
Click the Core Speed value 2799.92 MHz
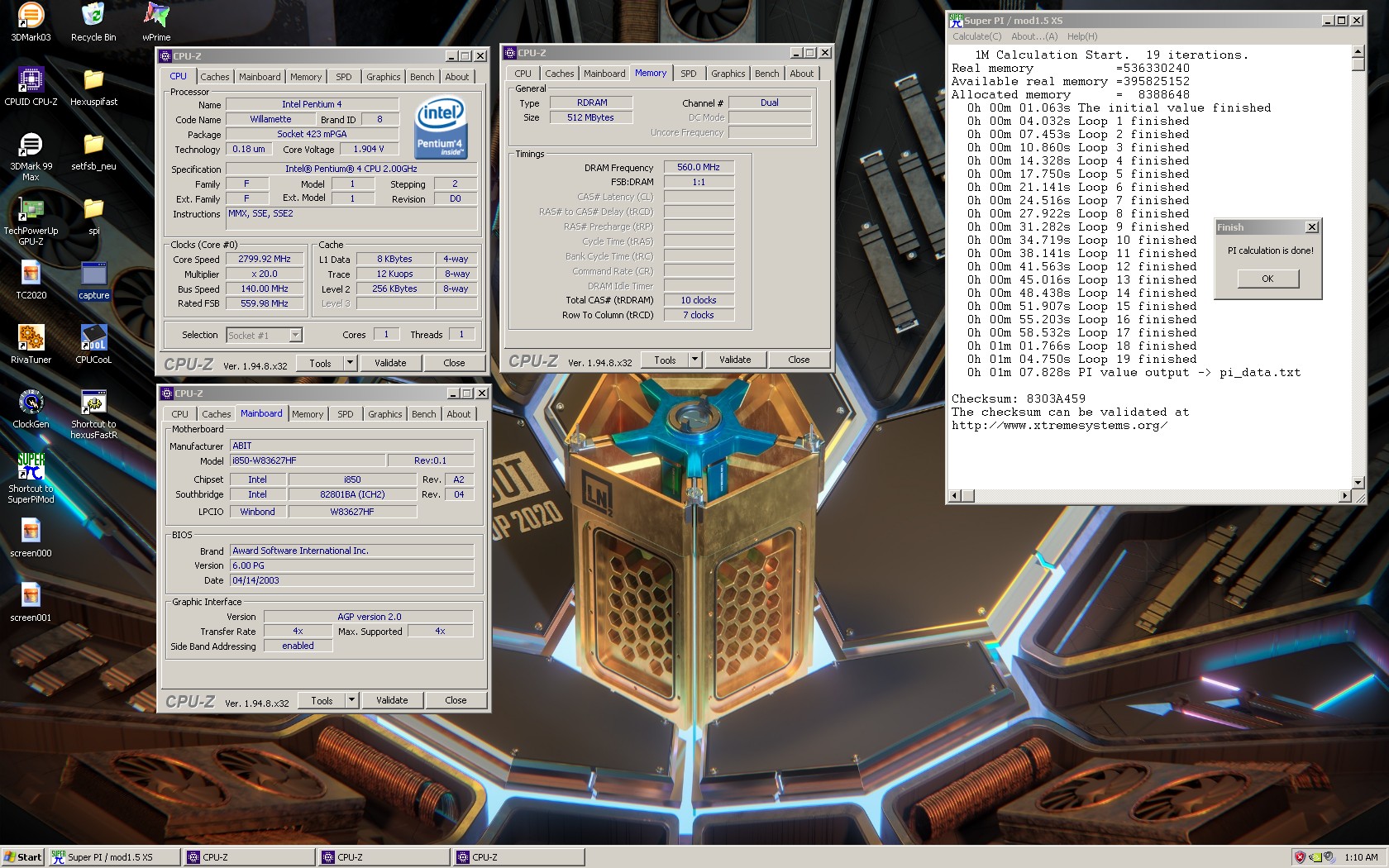point(265,259)
